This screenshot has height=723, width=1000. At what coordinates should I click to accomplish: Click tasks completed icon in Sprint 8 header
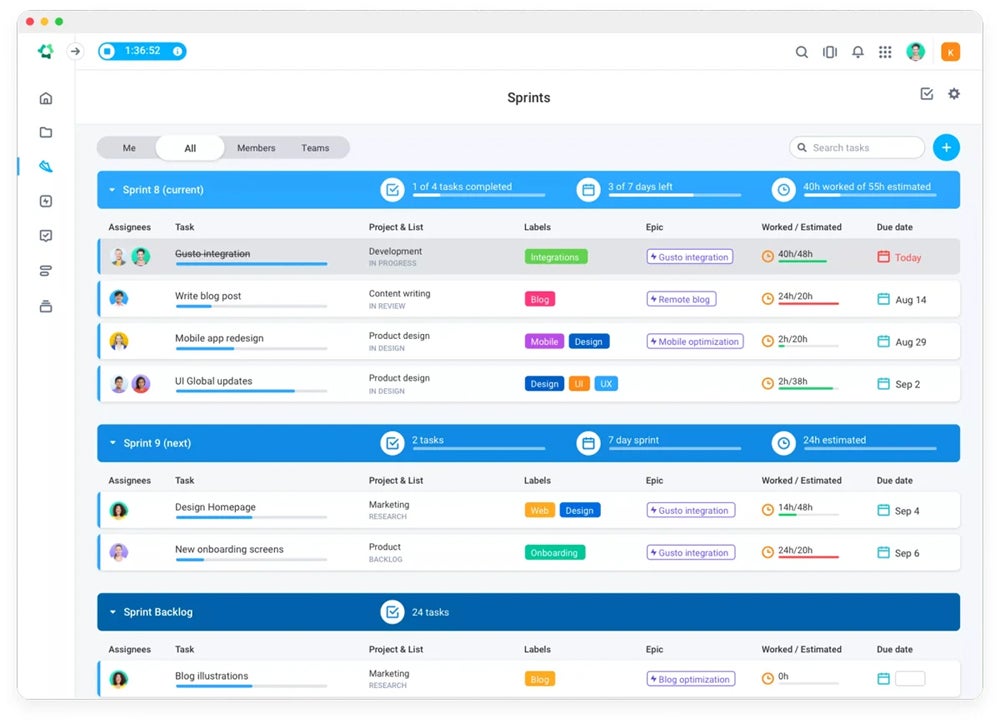(392, 190)
